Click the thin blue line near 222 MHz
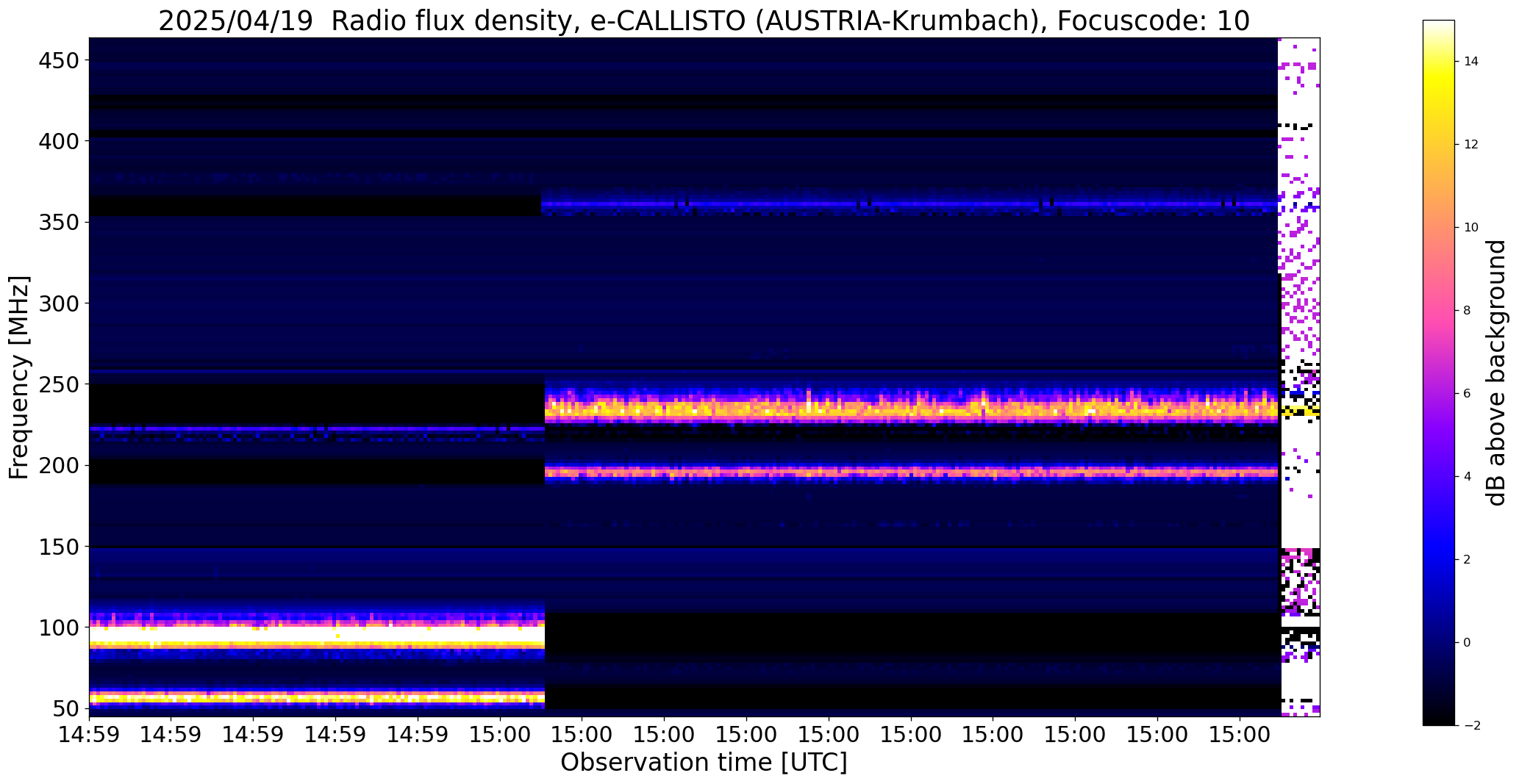 coord(317,428)
